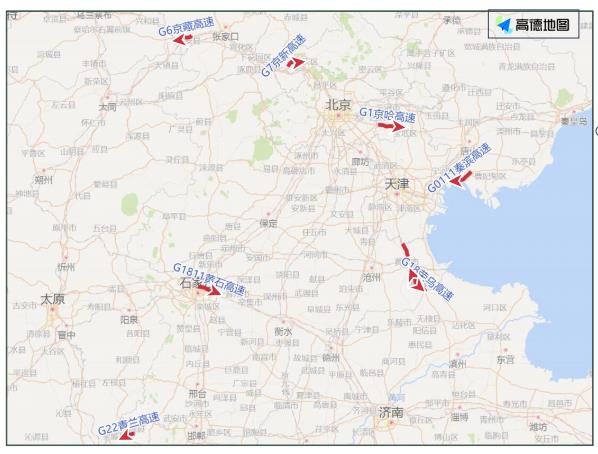The width and height of the screenshot is (598, 454).
Task: Select the G1京哈高速 road label
Action: click(387, 115)
